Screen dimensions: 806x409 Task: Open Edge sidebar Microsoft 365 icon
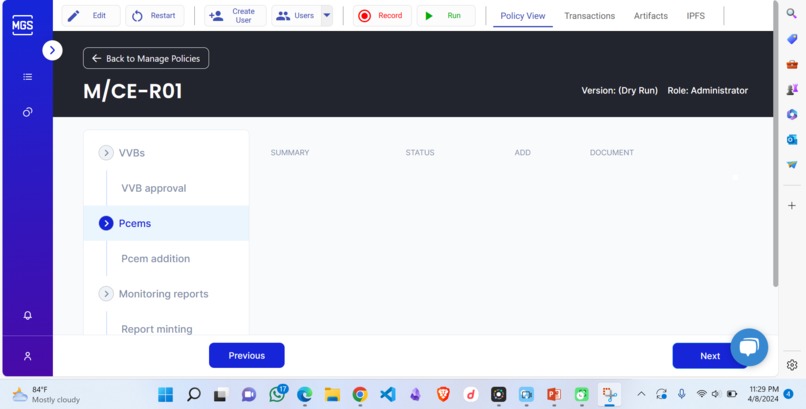click(792, 115)
